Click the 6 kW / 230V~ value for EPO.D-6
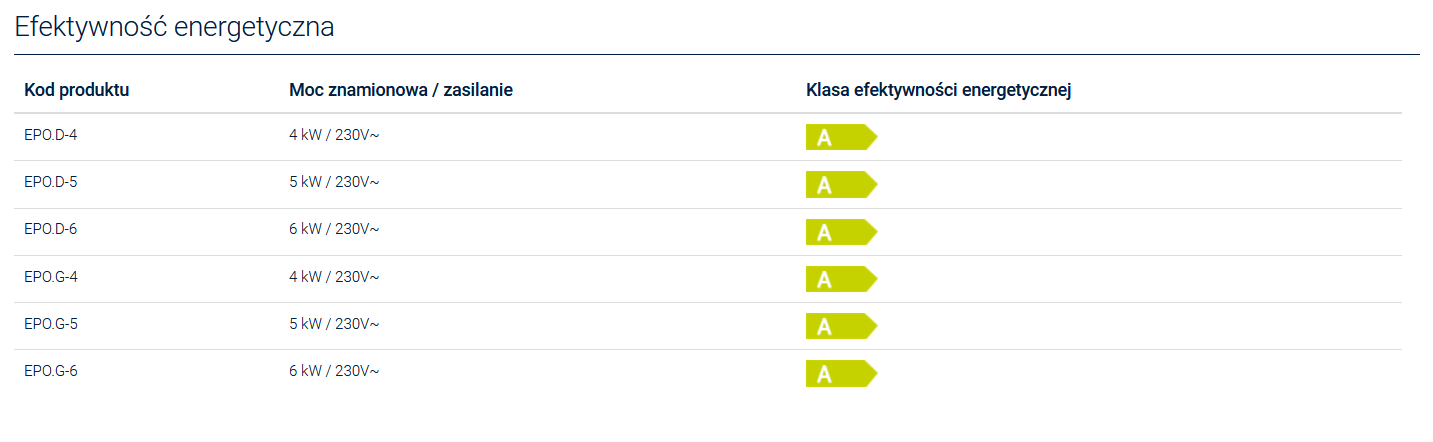The width and height of the screenshot is (1433, 442). 334,229
